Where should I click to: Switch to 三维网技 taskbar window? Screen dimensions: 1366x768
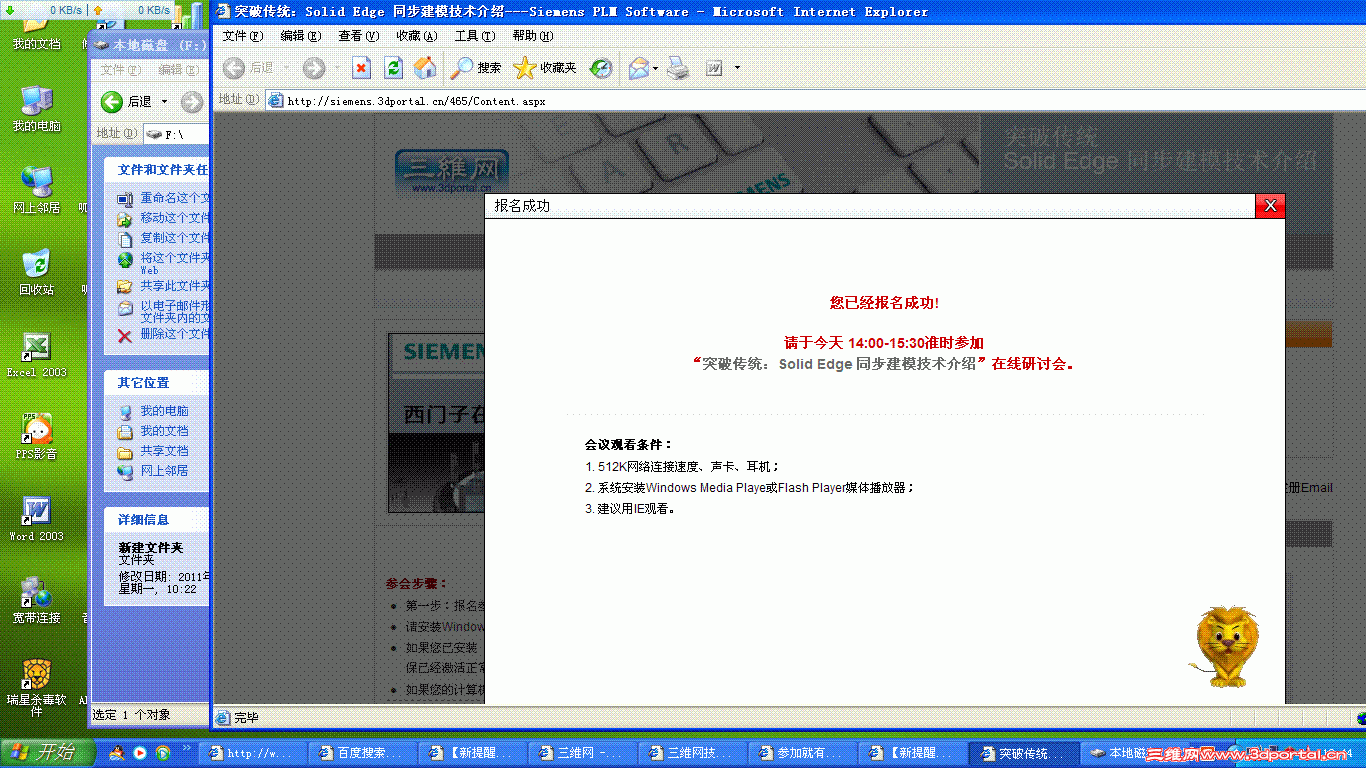click(x=691, y=753)
